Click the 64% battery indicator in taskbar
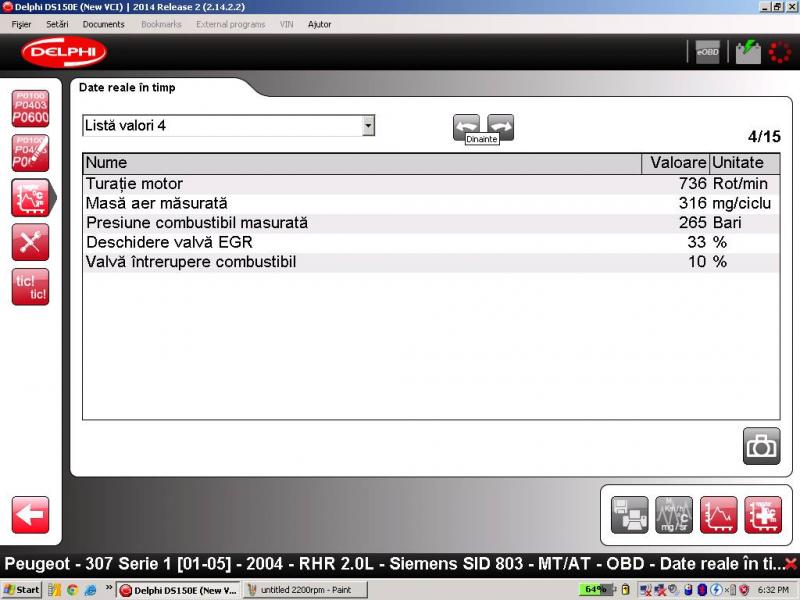Image resolution: width=800 pixels, height=600 pixels. [x=595, y=589]
